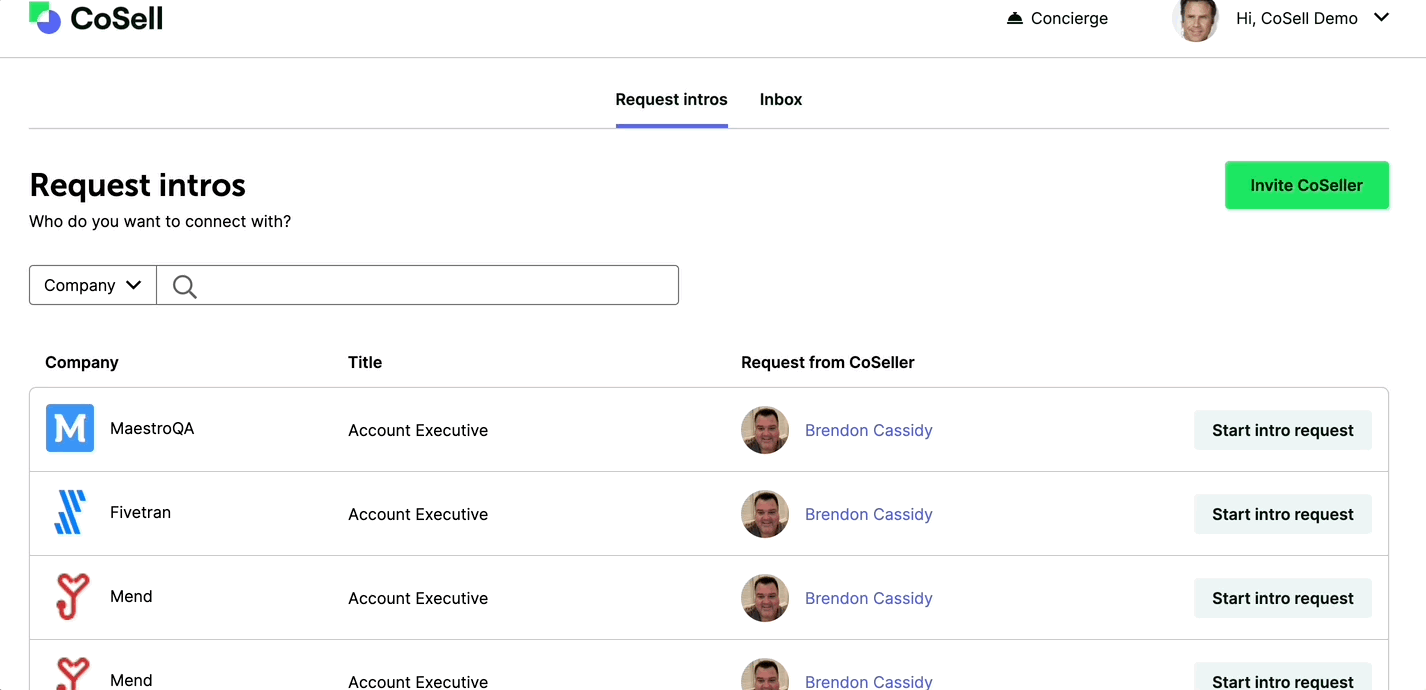Click Account Executive title in MaestroQA row
1426x690 pixels.
pyautogui.click(x=418, y=430)
